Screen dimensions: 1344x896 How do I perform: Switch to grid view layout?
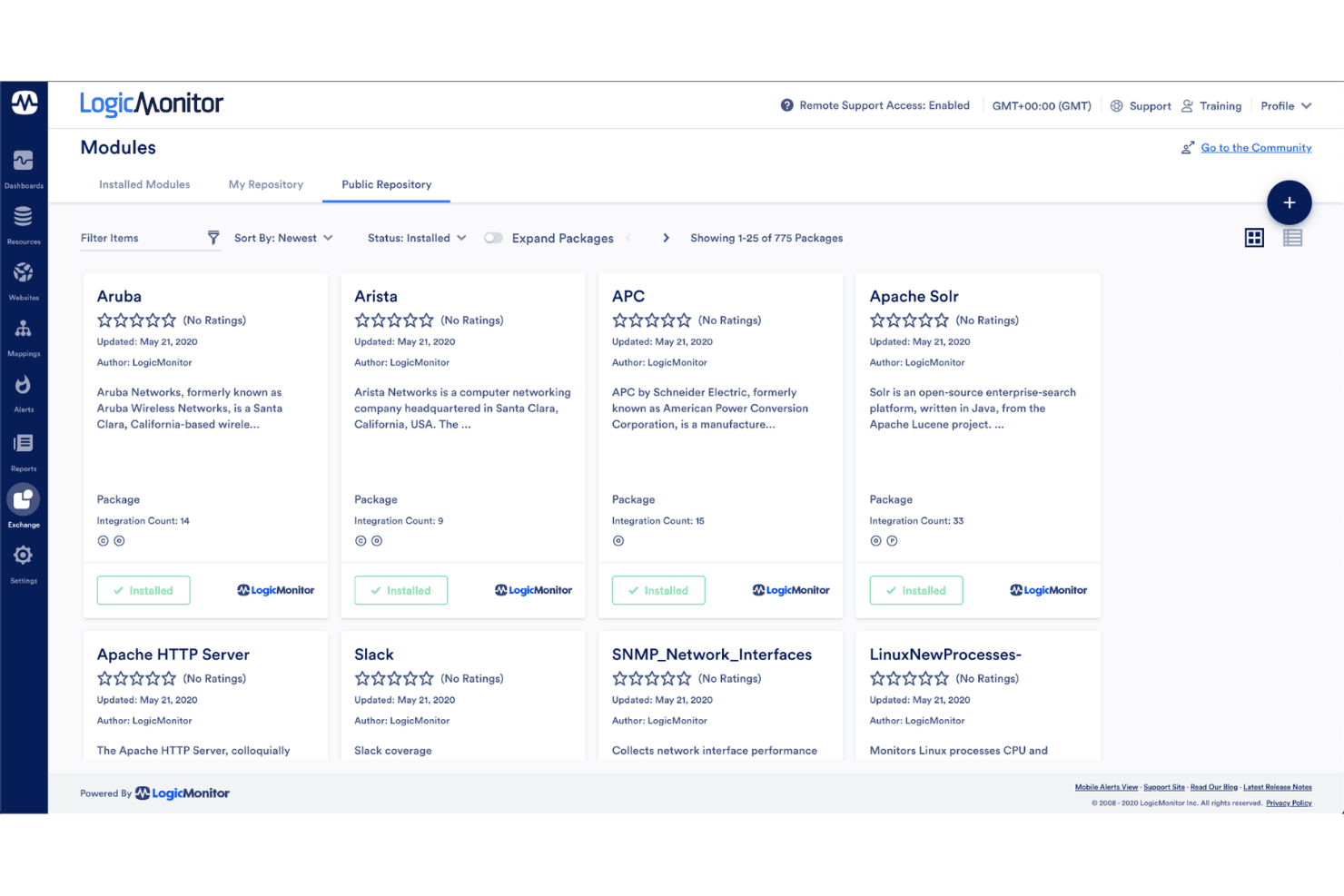click(1254, 238)
